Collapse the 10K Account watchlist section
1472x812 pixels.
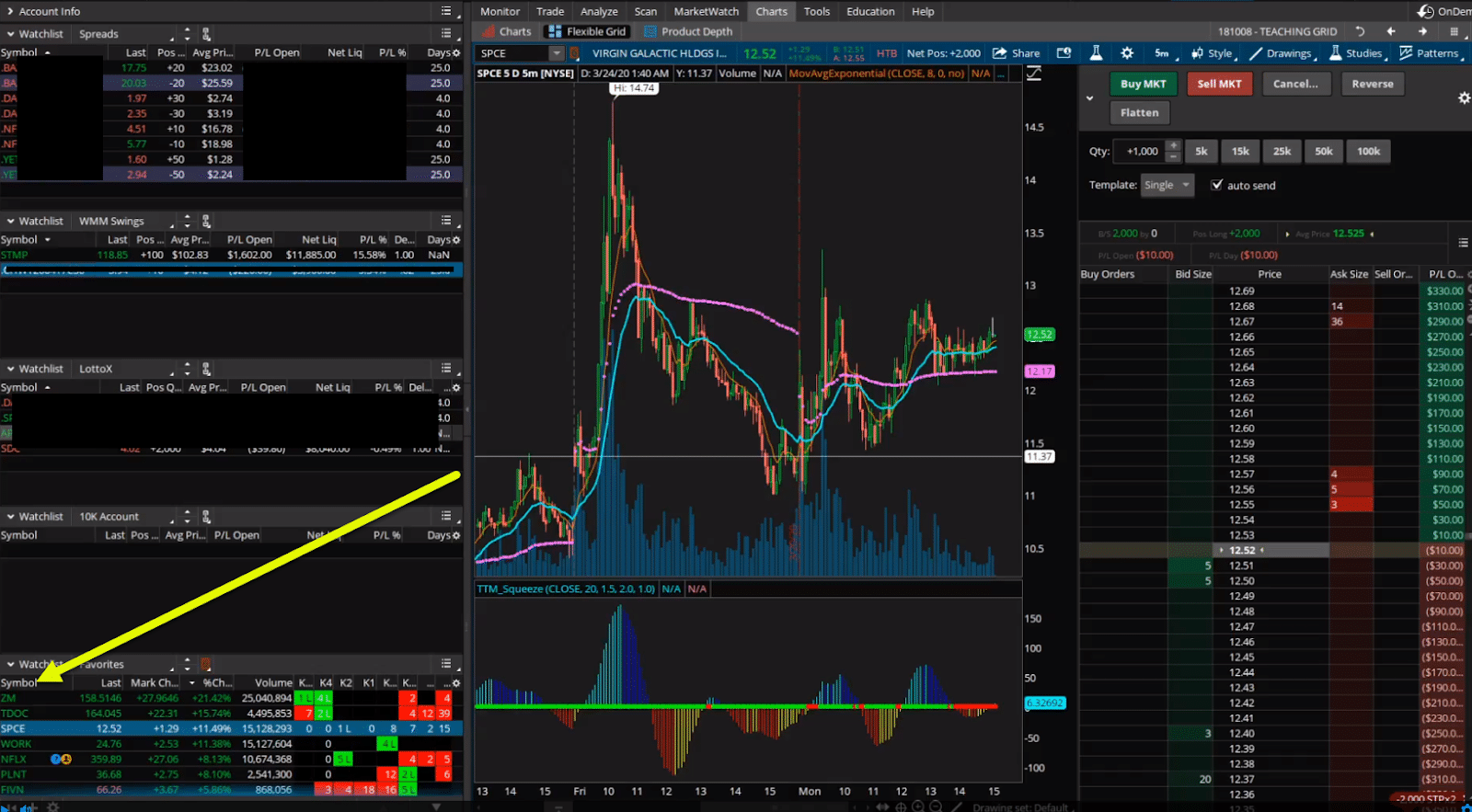pos(11,517)
